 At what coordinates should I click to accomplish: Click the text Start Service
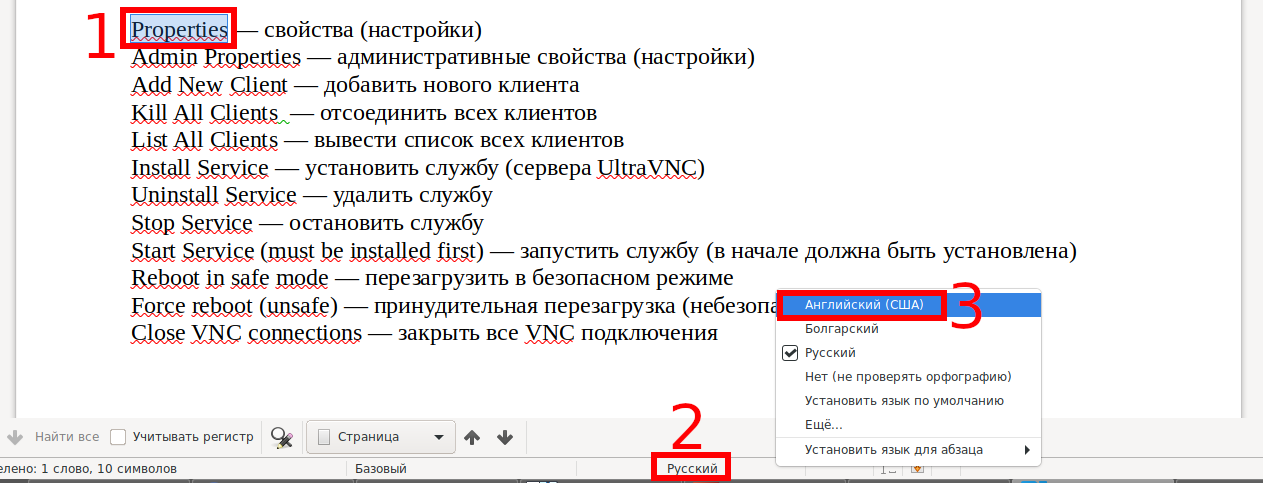[x=193, y=250]
